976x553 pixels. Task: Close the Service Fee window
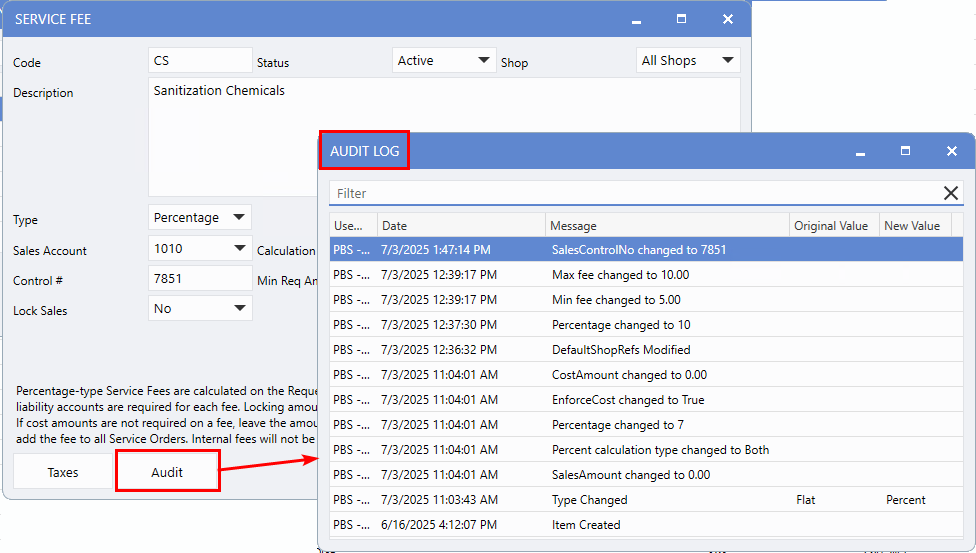pos(727,19)
